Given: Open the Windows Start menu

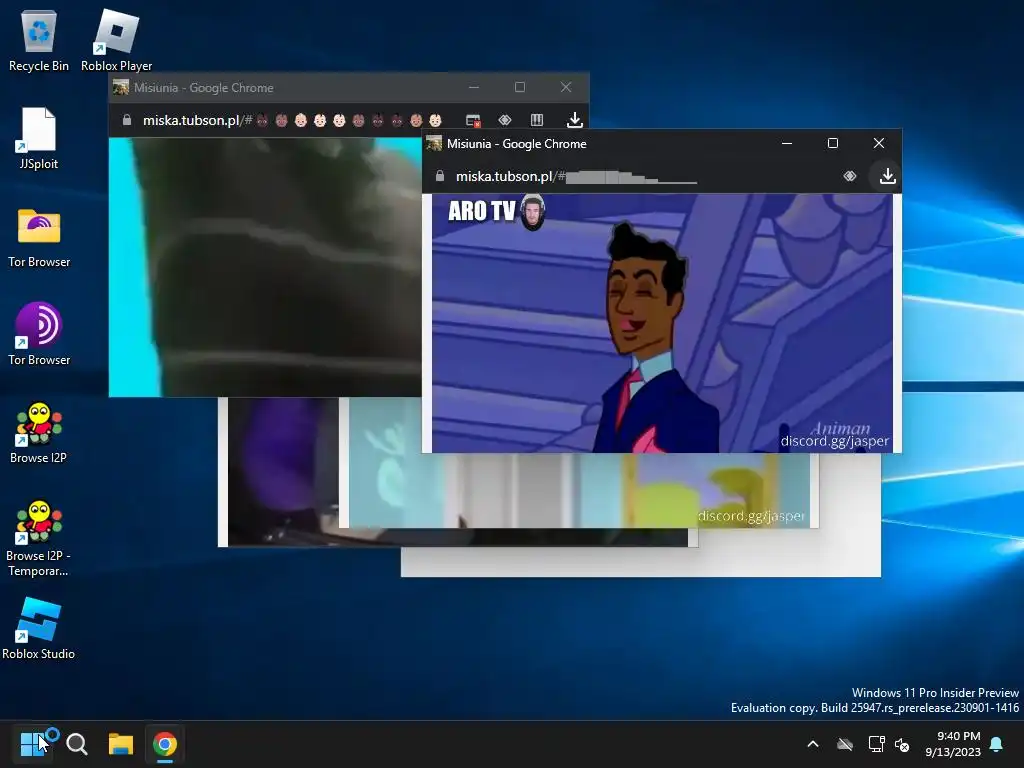Looking at the screenshot, I should (33, 744).
